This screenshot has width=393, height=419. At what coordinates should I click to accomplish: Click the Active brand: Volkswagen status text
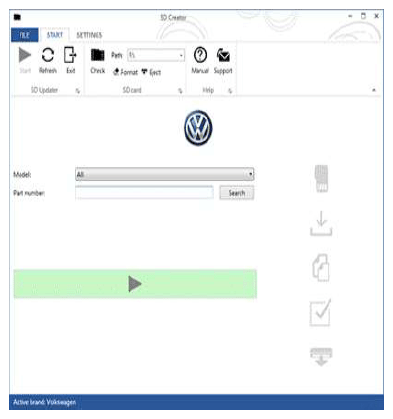pos(45,402)
